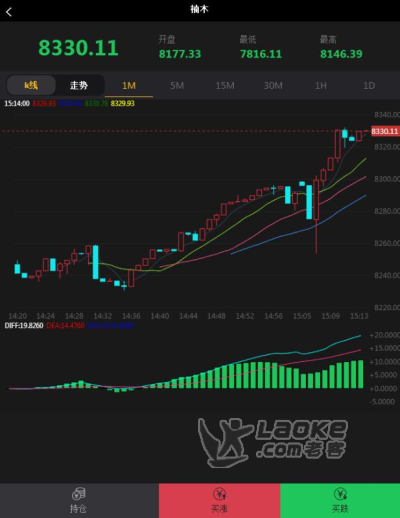Tap the yen-down icon in 买跌
Image resolution: width=400 pixels, height=518 pixels.
(340, 493)
